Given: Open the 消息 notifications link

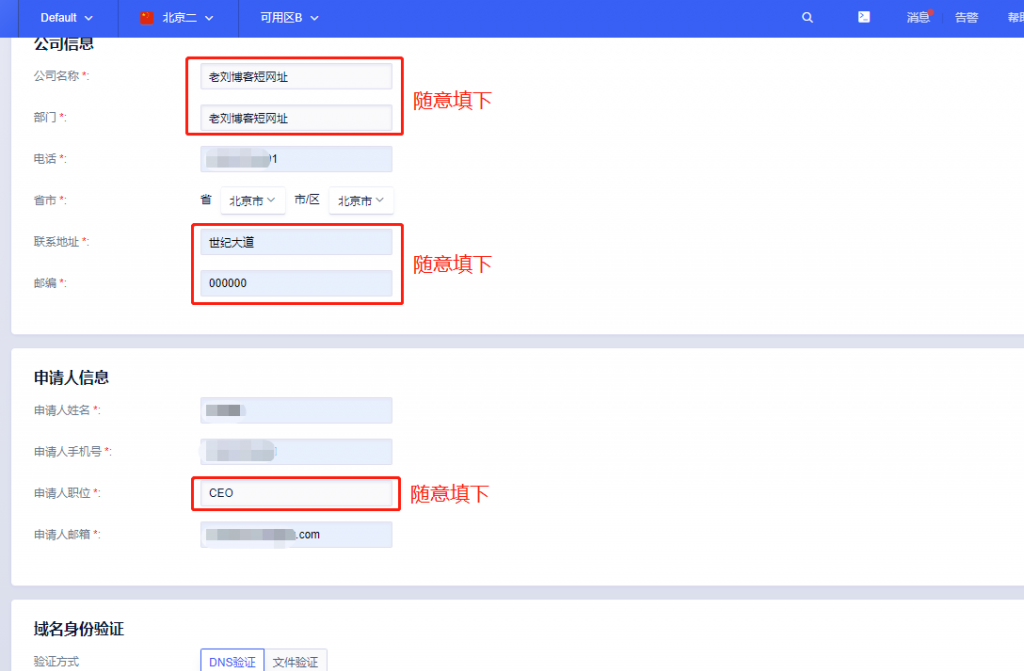Looking at the screenshot, I should (918, 18).
